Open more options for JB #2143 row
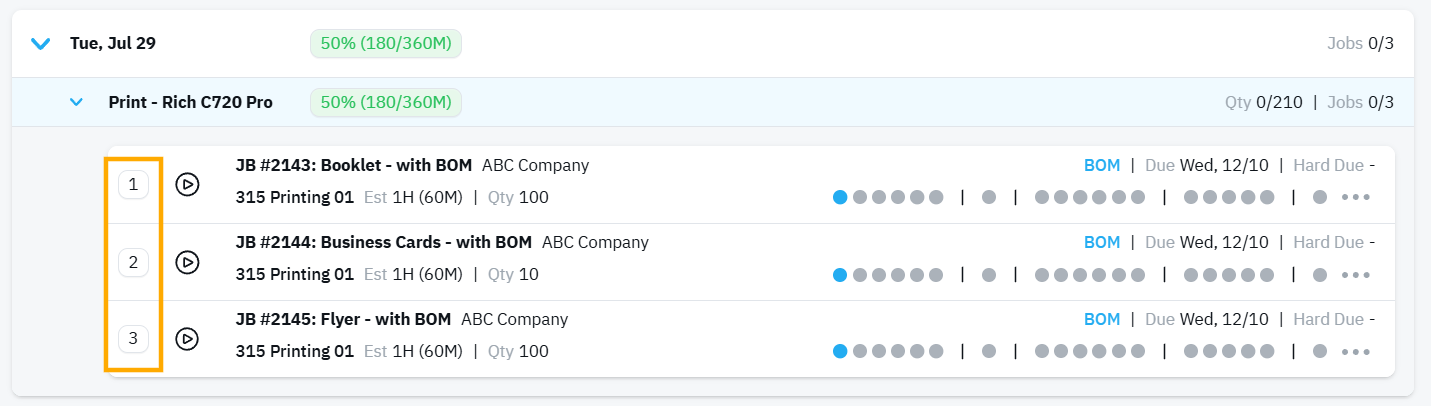Screen dimensions: 1431x406 pos(1356,197)
